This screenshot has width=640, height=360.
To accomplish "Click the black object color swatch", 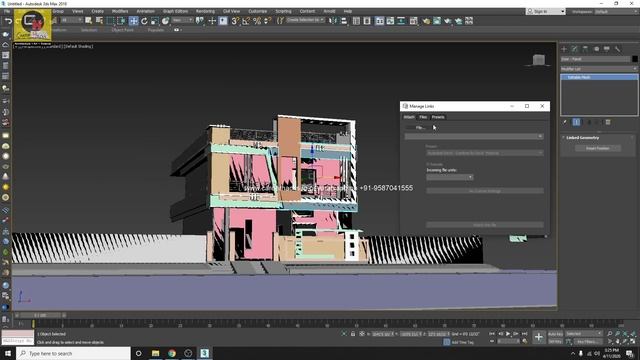I will click(635, 59).
